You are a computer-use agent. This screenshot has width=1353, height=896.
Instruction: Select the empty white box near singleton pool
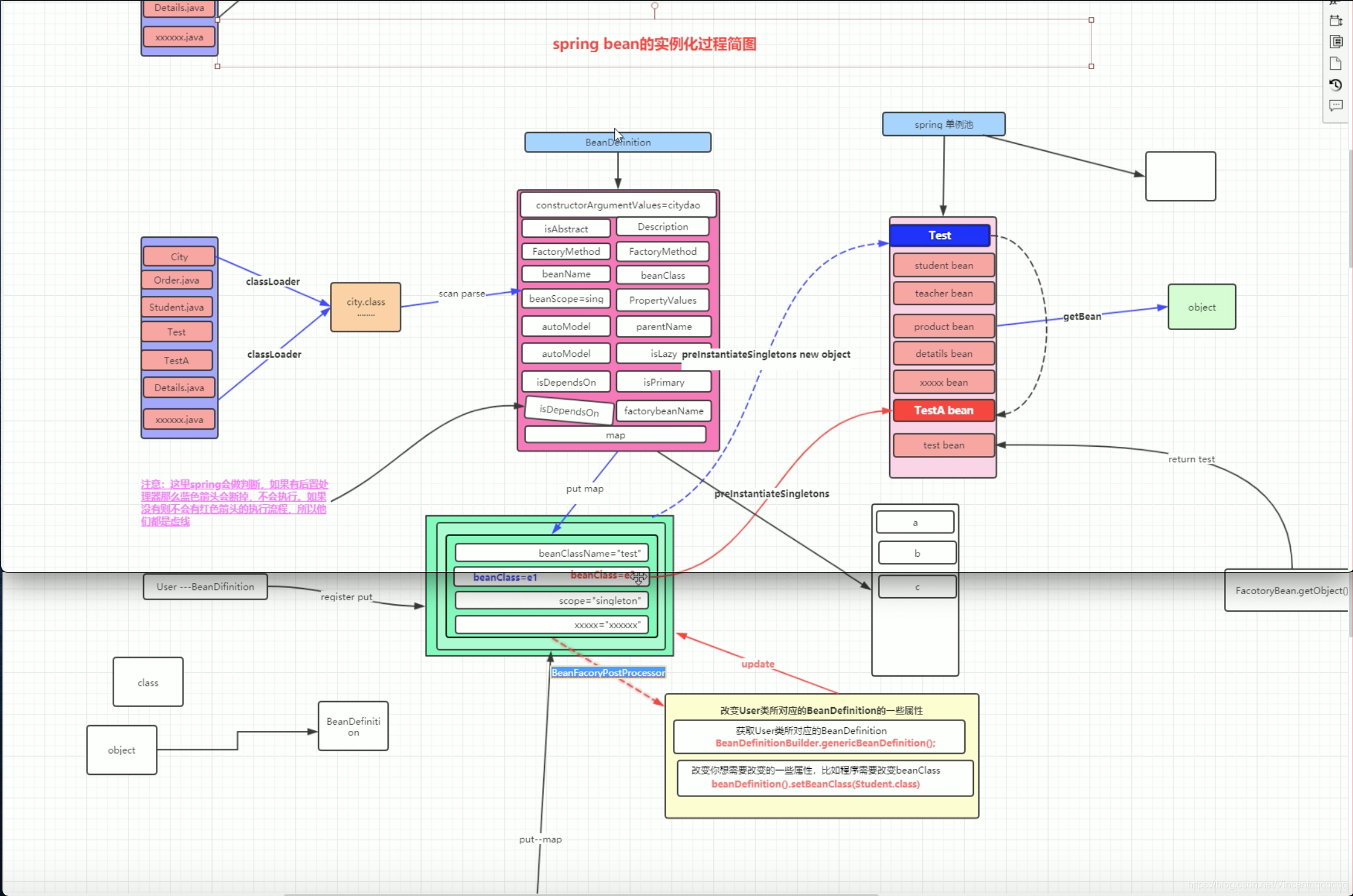pos(1180,176)
